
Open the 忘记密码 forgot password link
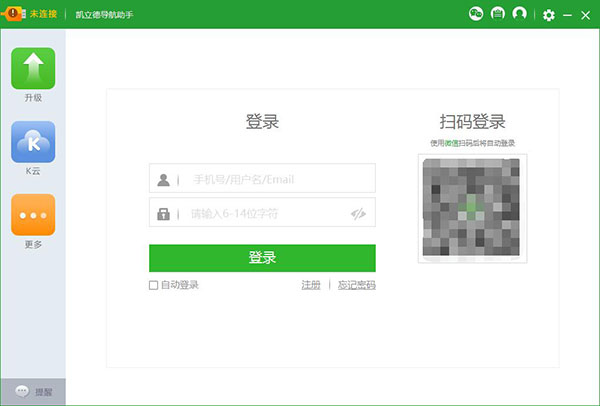[357, 285]
